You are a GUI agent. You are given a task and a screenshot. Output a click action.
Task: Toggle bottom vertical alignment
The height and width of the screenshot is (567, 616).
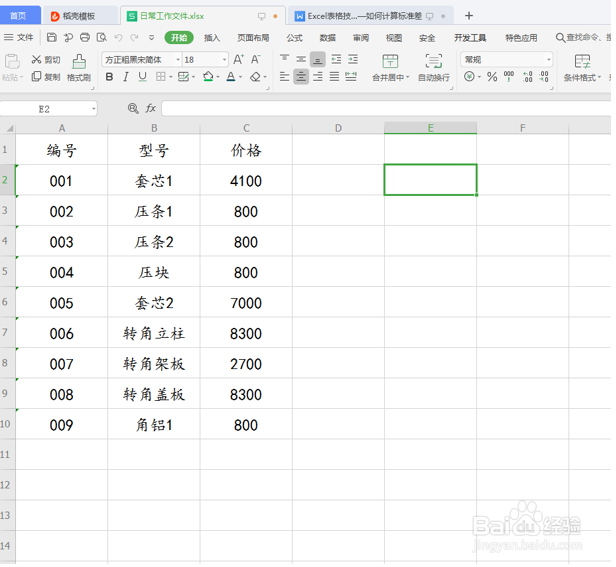pos(317,60)
